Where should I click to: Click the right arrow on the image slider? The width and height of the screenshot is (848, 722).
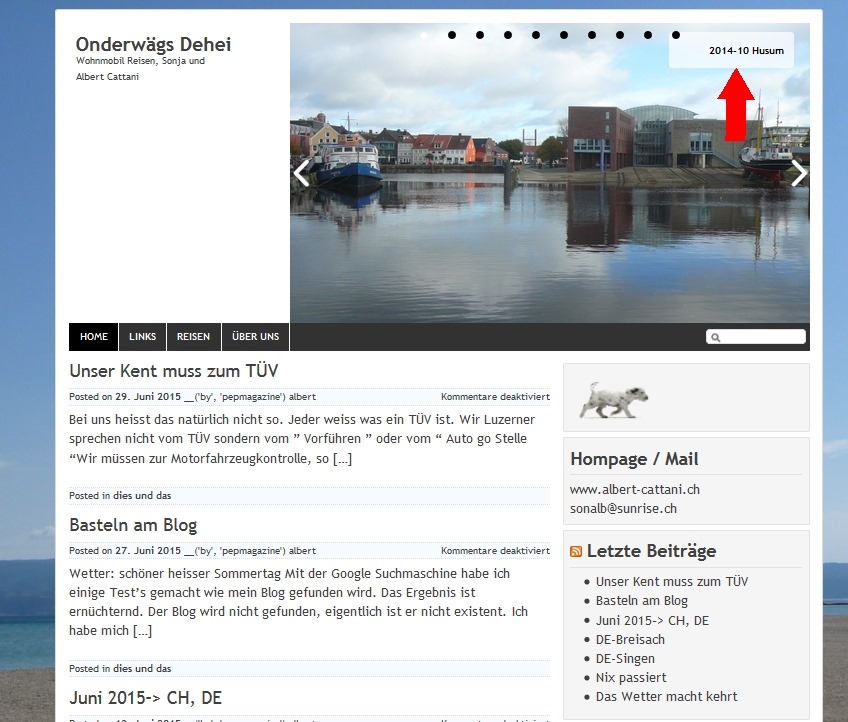[x=798, y=173]
